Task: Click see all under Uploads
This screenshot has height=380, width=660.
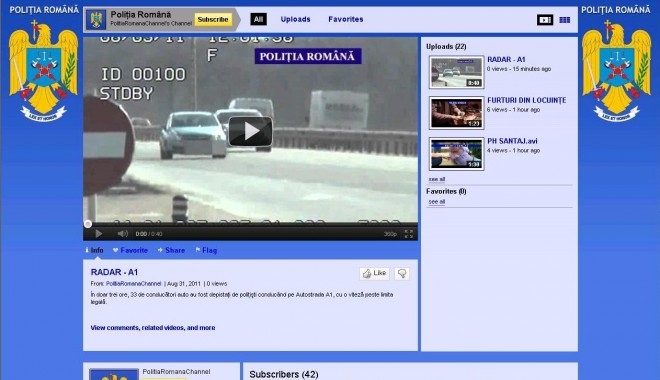Action: coord(436,179)
